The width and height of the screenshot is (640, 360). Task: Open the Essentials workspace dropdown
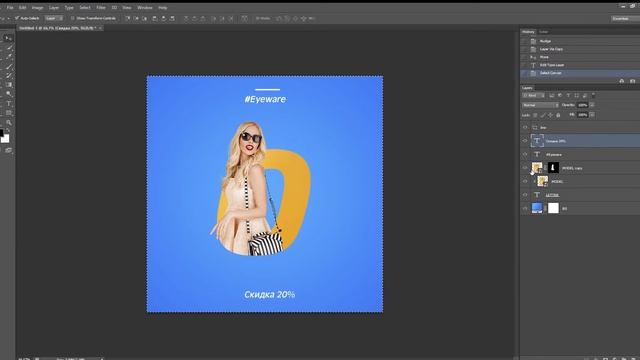[625, 18]
